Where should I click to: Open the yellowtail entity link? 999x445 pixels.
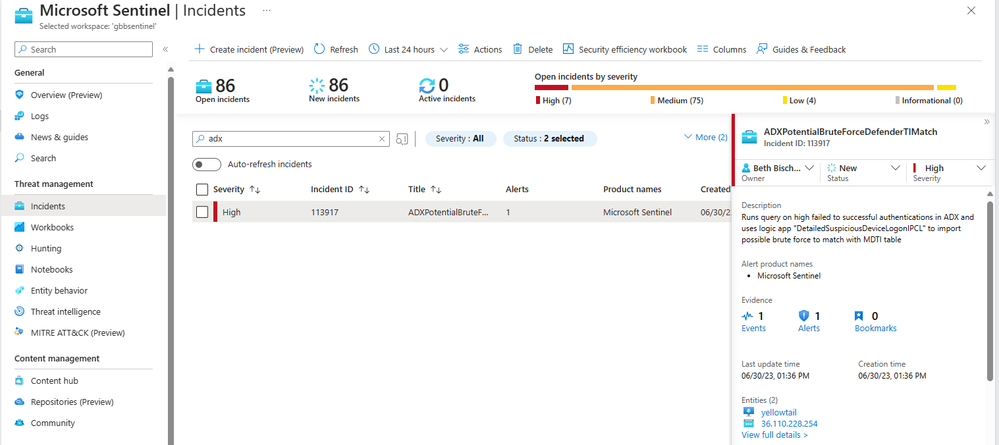[x=779, y=412]
